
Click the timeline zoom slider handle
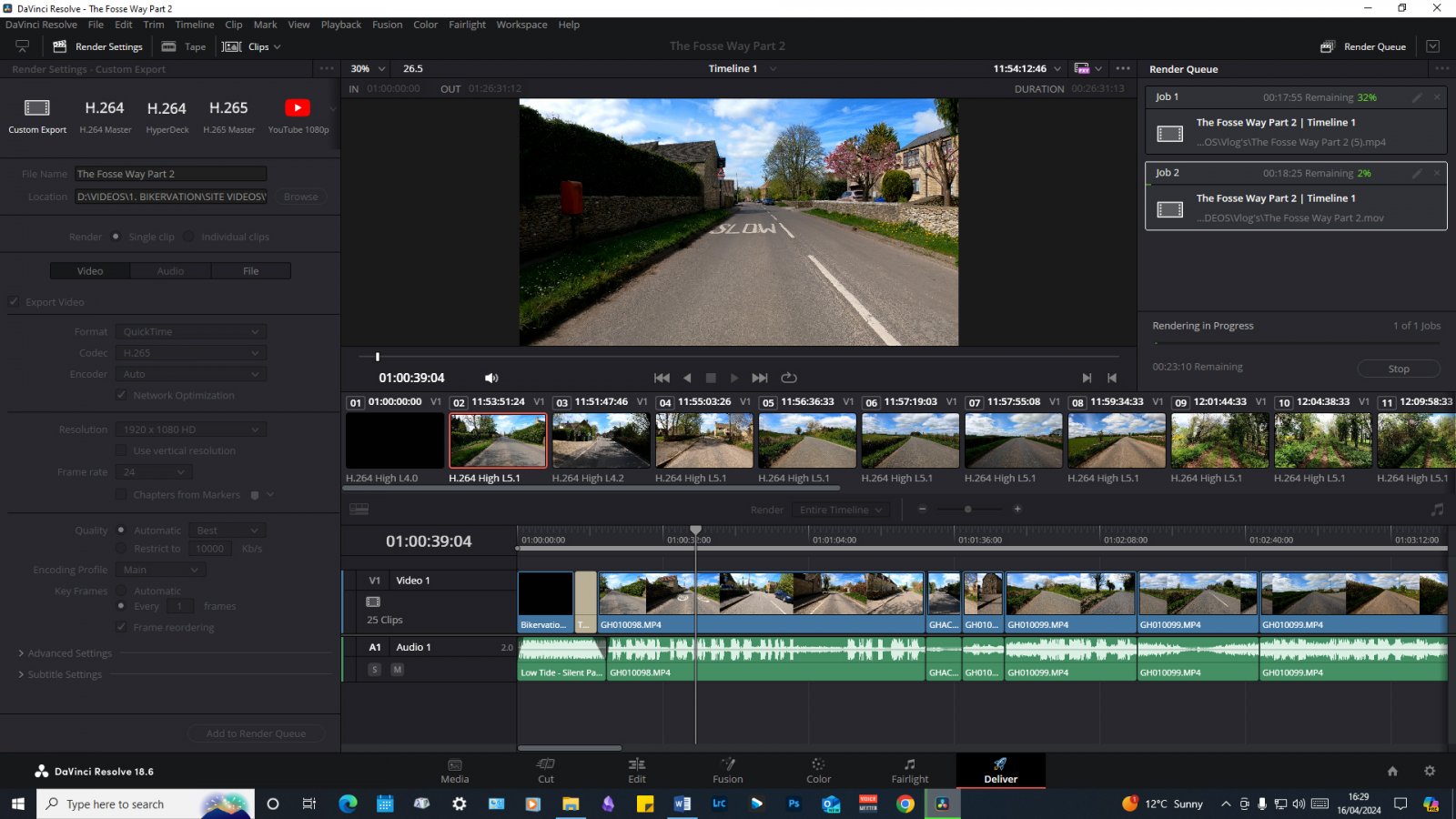(x=967, y=510)
